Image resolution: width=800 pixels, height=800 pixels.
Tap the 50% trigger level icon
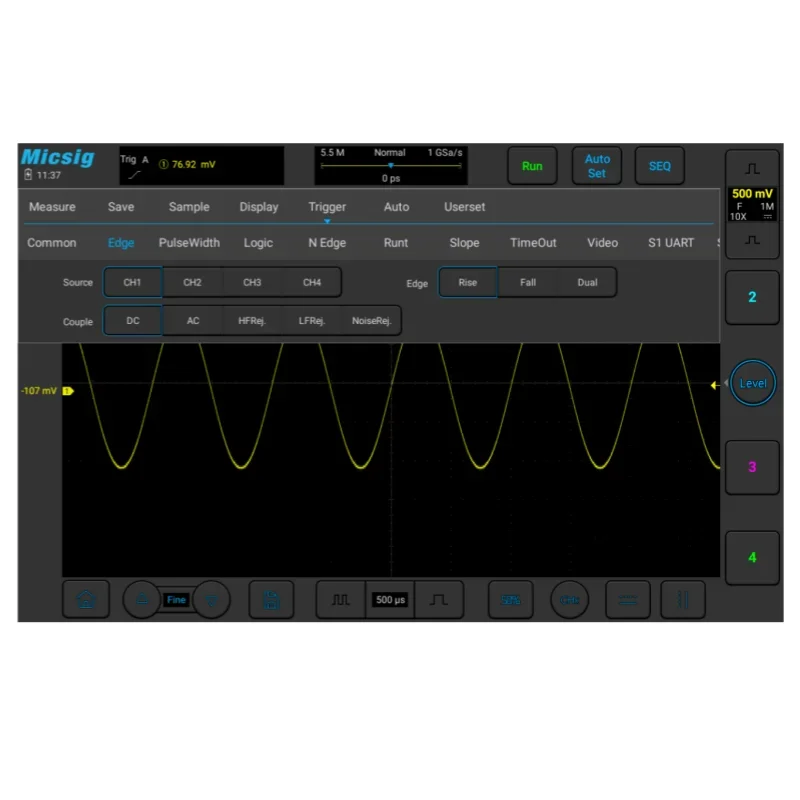tap(510, 599)
